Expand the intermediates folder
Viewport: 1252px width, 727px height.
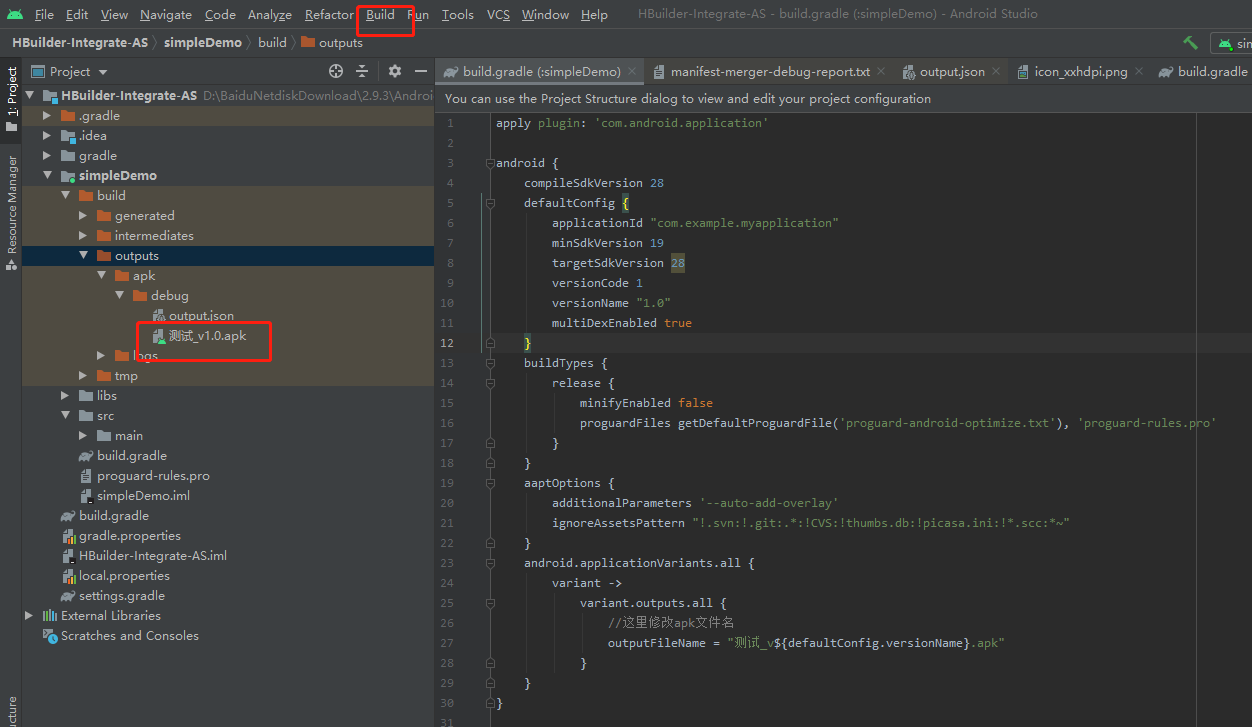pyautogui.click(x=83, y=235)
